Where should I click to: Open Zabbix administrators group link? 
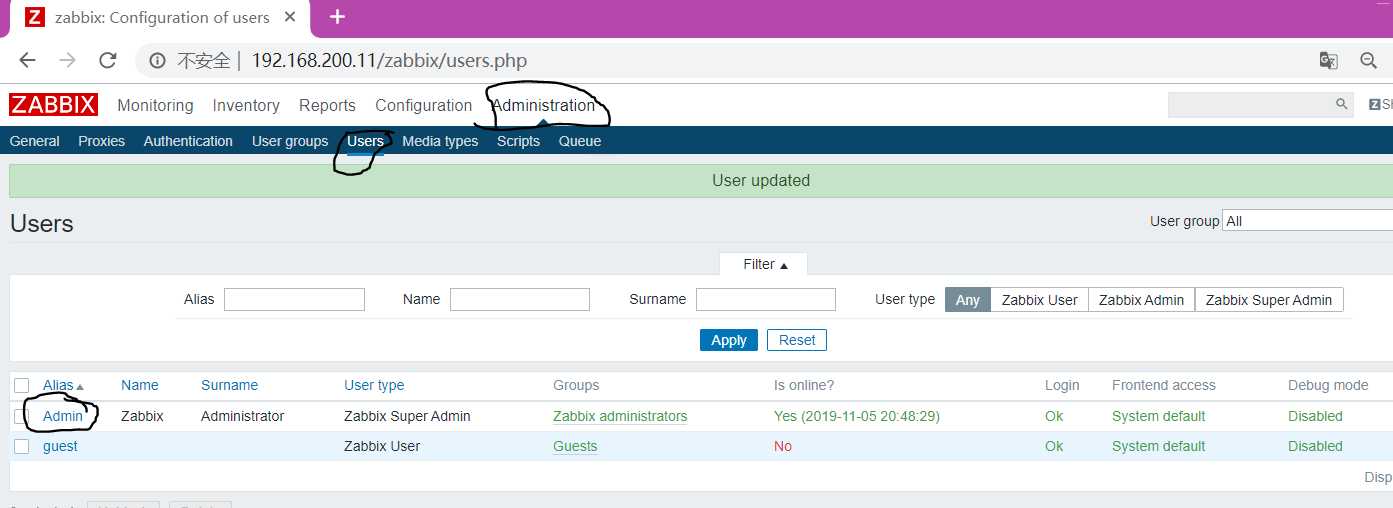pos(620,416)
